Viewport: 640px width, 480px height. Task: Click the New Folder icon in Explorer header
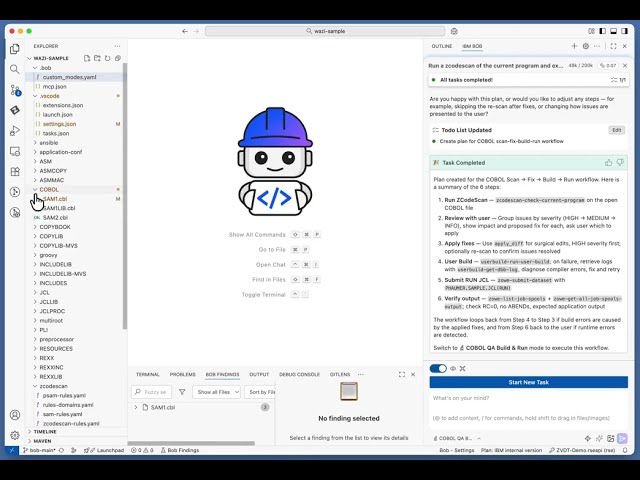coord(97,58)
